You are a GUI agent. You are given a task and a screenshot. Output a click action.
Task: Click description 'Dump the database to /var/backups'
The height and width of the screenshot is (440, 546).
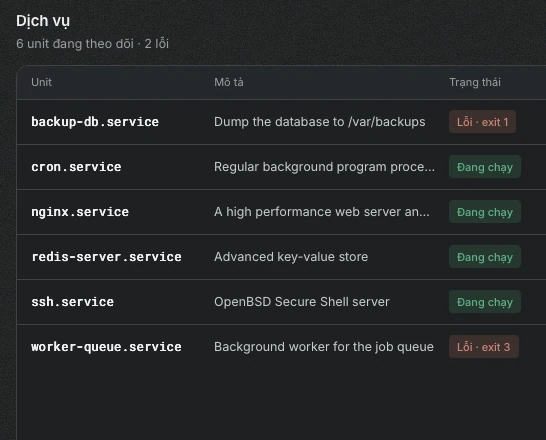(x=320, y=122)
